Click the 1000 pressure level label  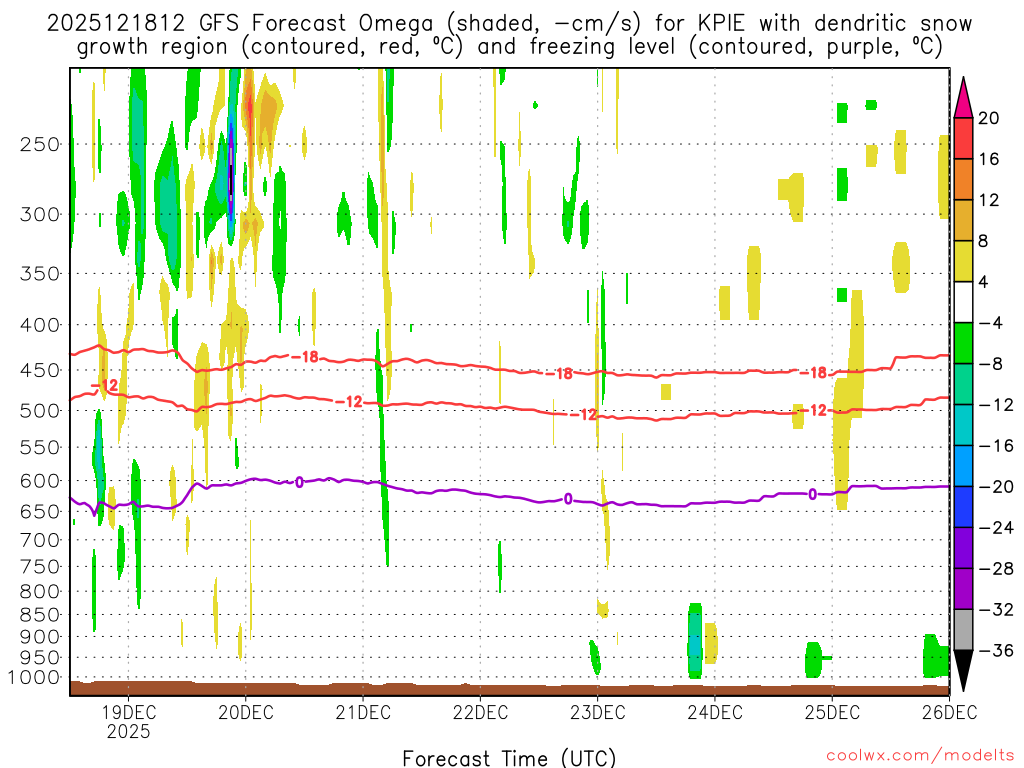pyautogui.click(x=34, y=677)
